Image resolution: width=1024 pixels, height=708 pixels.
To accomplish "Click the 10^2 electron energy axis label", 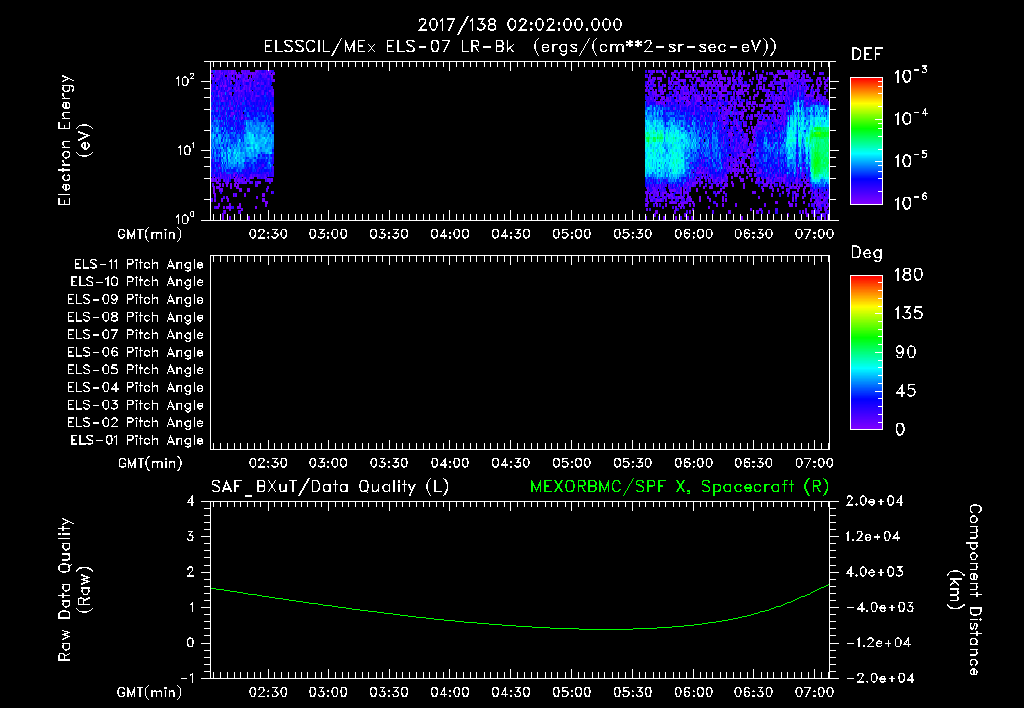I will point(185,82).
